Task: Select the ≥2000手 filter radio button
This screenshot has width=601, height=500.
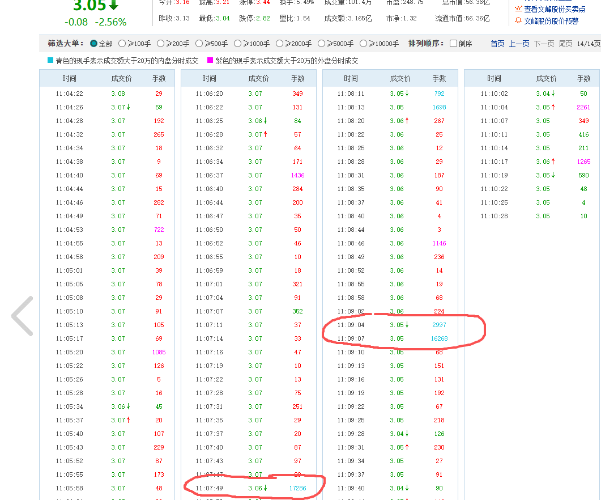Action: [279, 44]
